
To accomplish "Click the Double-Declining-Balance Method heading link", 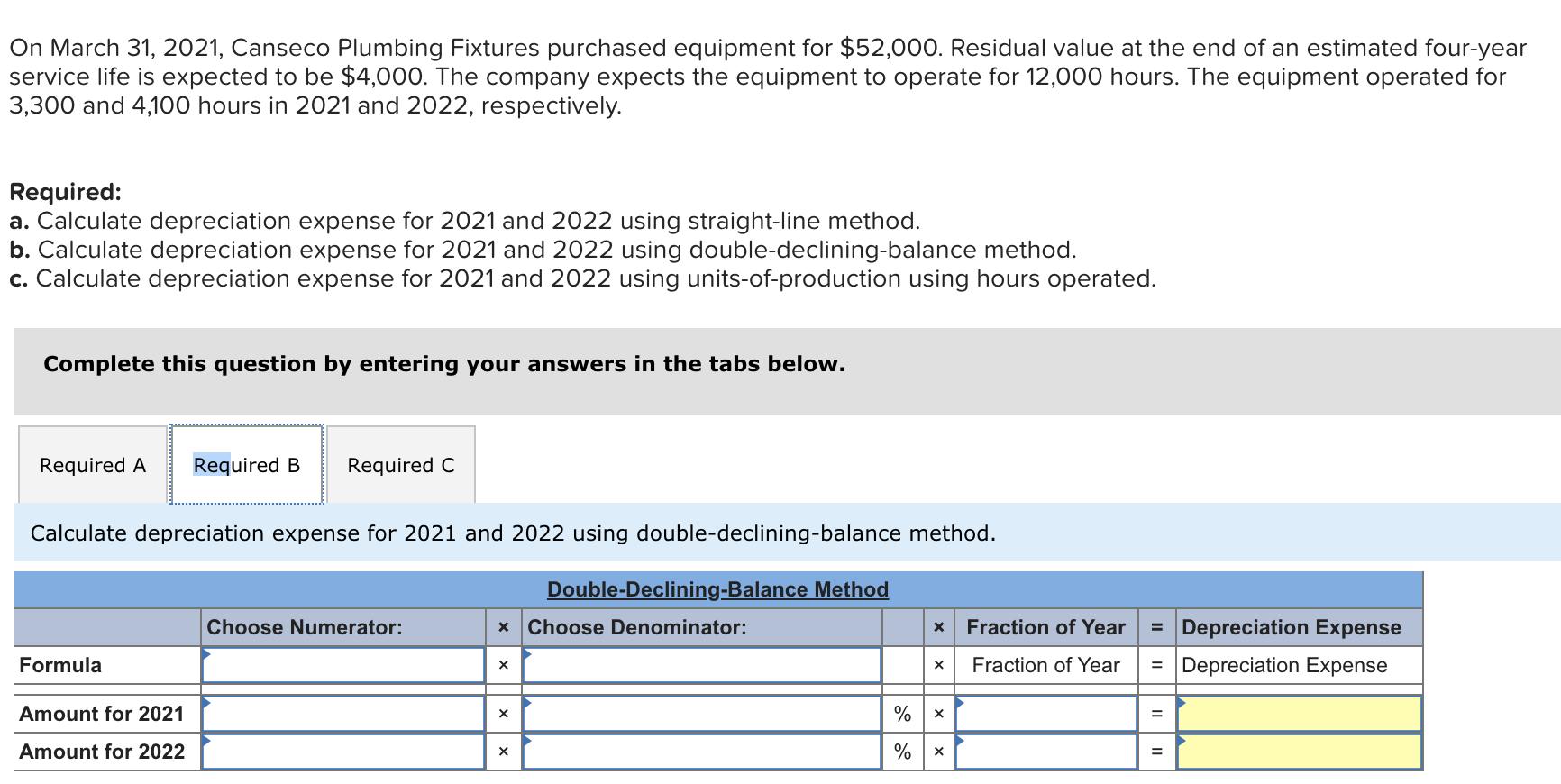I will [717, 588].
